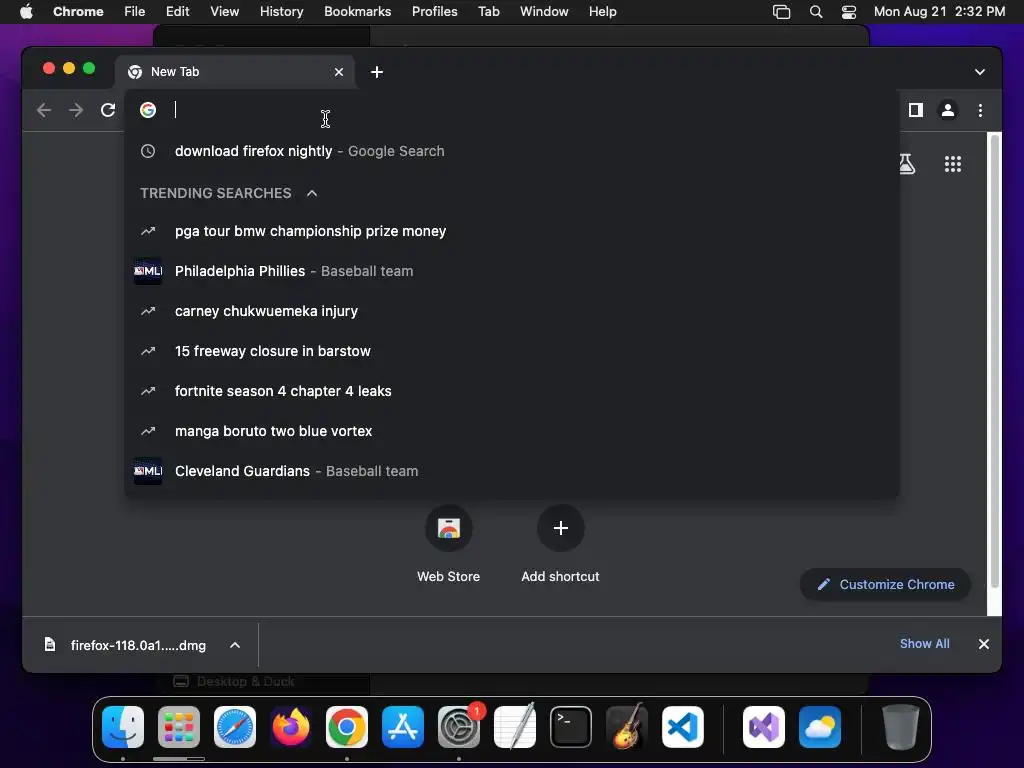Viewport: 1024px width, 768px height.
Task: Open the Profiles menu
Action: (x=434, y=11)
